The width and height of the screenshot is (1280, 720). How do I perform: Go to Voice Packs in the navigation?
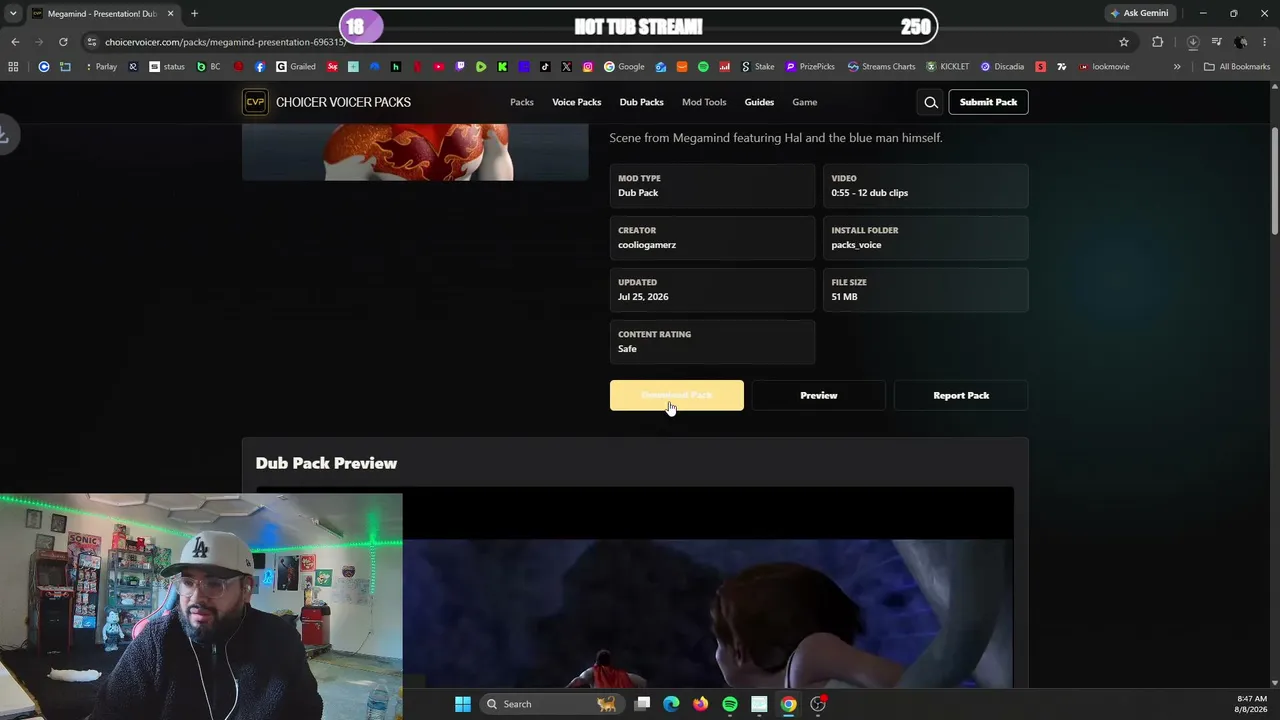pyautogui.click(x=577, y=102)
